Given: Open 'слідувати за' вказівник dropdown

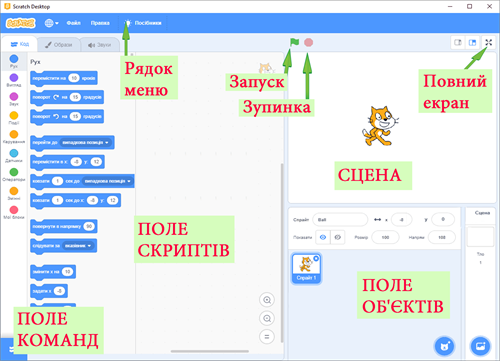Looking at the screenshot, I should [78, 246].
